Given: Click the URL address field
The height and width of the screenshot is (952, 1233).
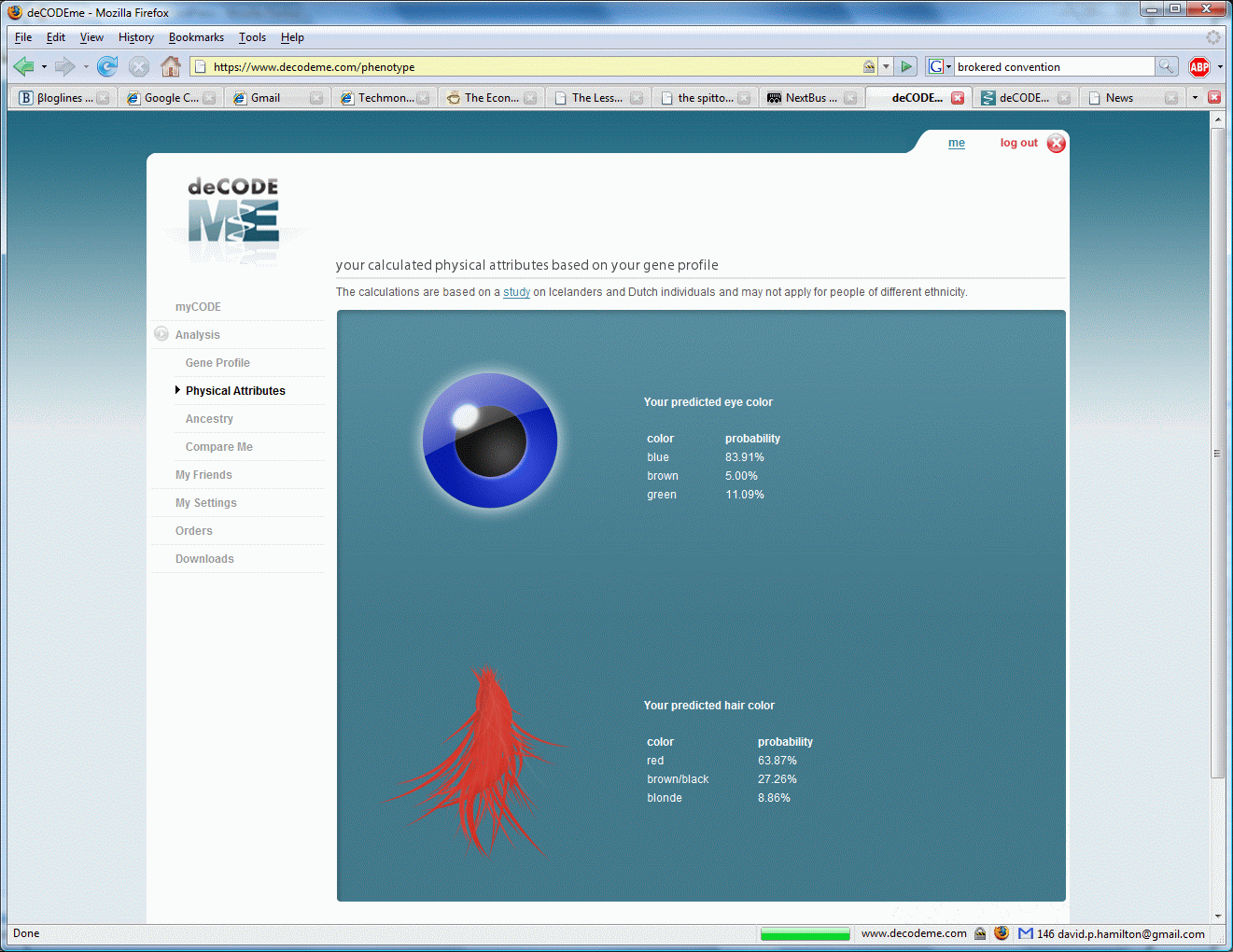Looking at the screenshot, I should point(535,66).
